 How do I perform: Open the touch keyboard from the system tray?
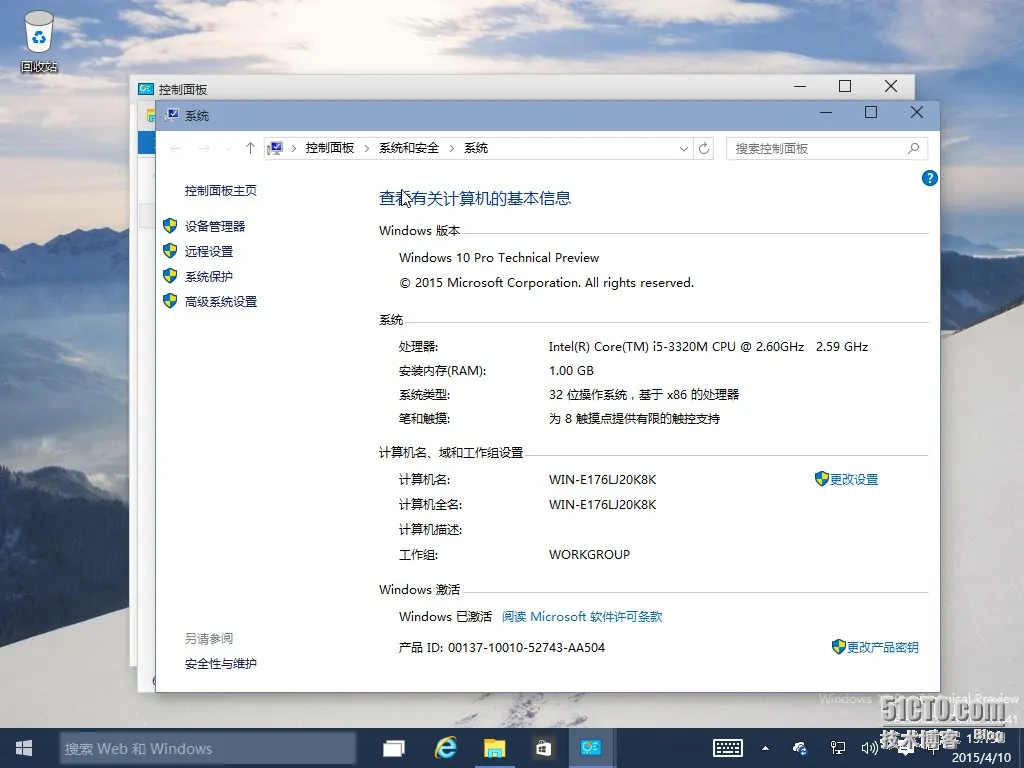point(728,748)
